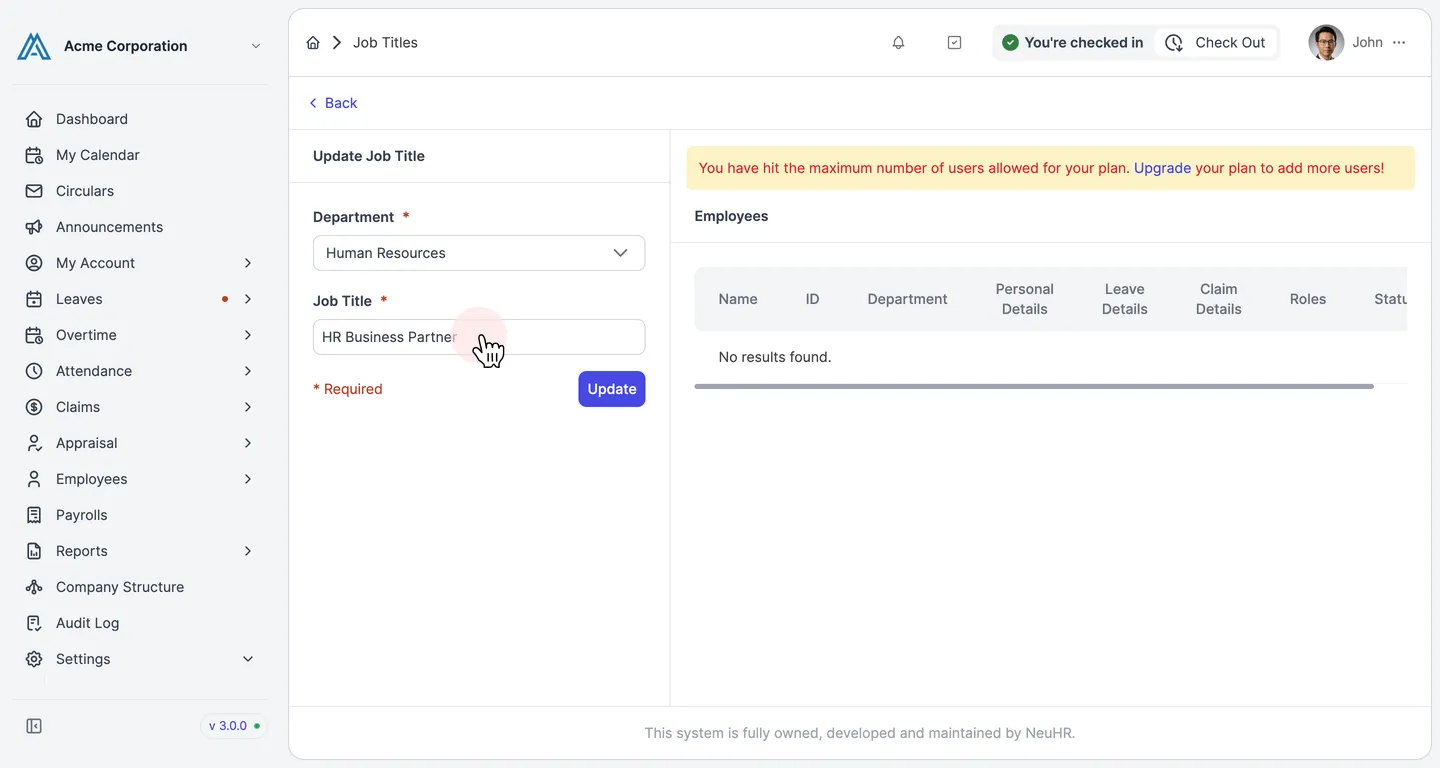Click the Acme Corporation logo icon
Viewport: 1440px width, 768px height.
pos(34,46)
